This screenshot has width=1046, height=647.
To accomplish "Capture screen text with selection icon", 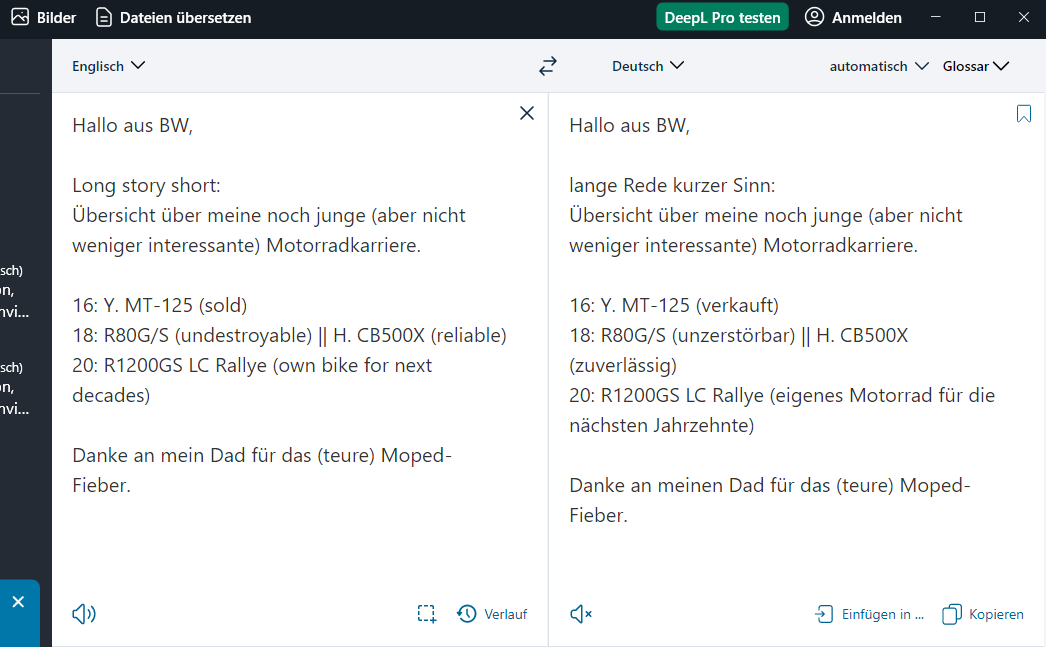I will (x=427, y=614).
